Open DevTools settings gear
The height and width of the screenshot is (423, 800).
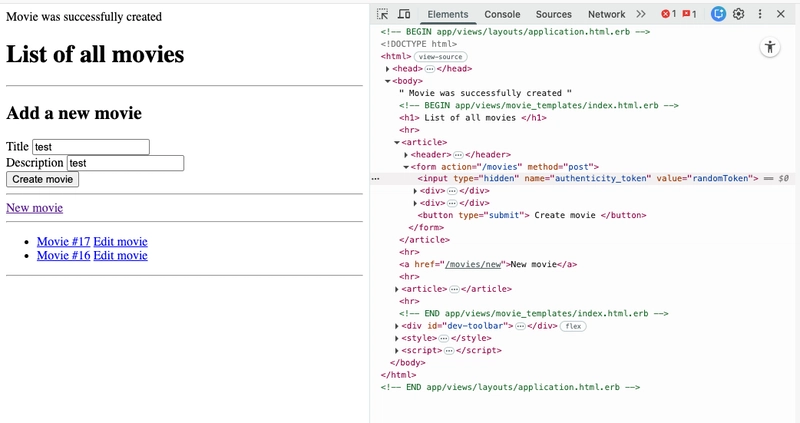739,14
